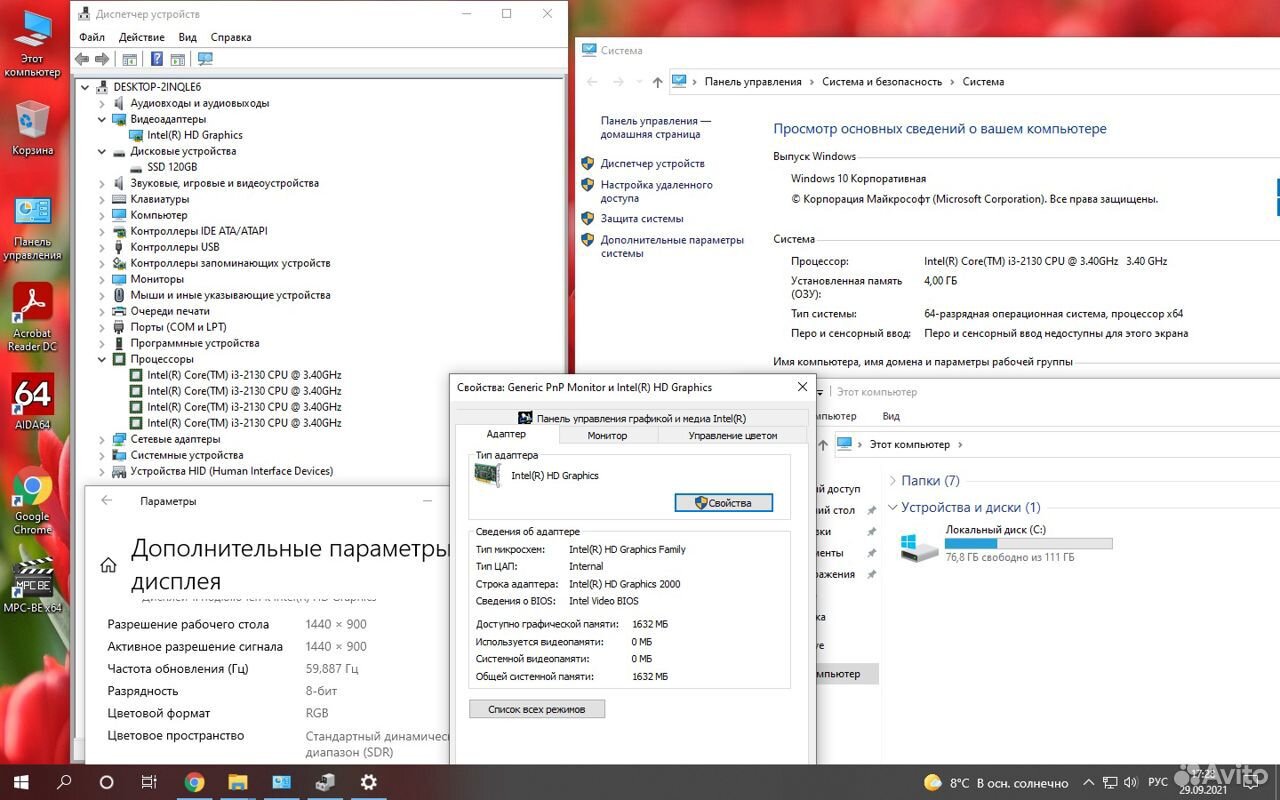
Task: Click up arrow in Система window navigation
Action: 657,82
